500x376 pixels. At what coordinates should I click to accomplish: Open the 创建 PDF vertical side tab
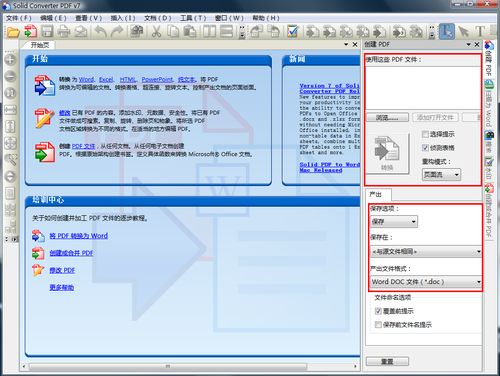point(489,59)
